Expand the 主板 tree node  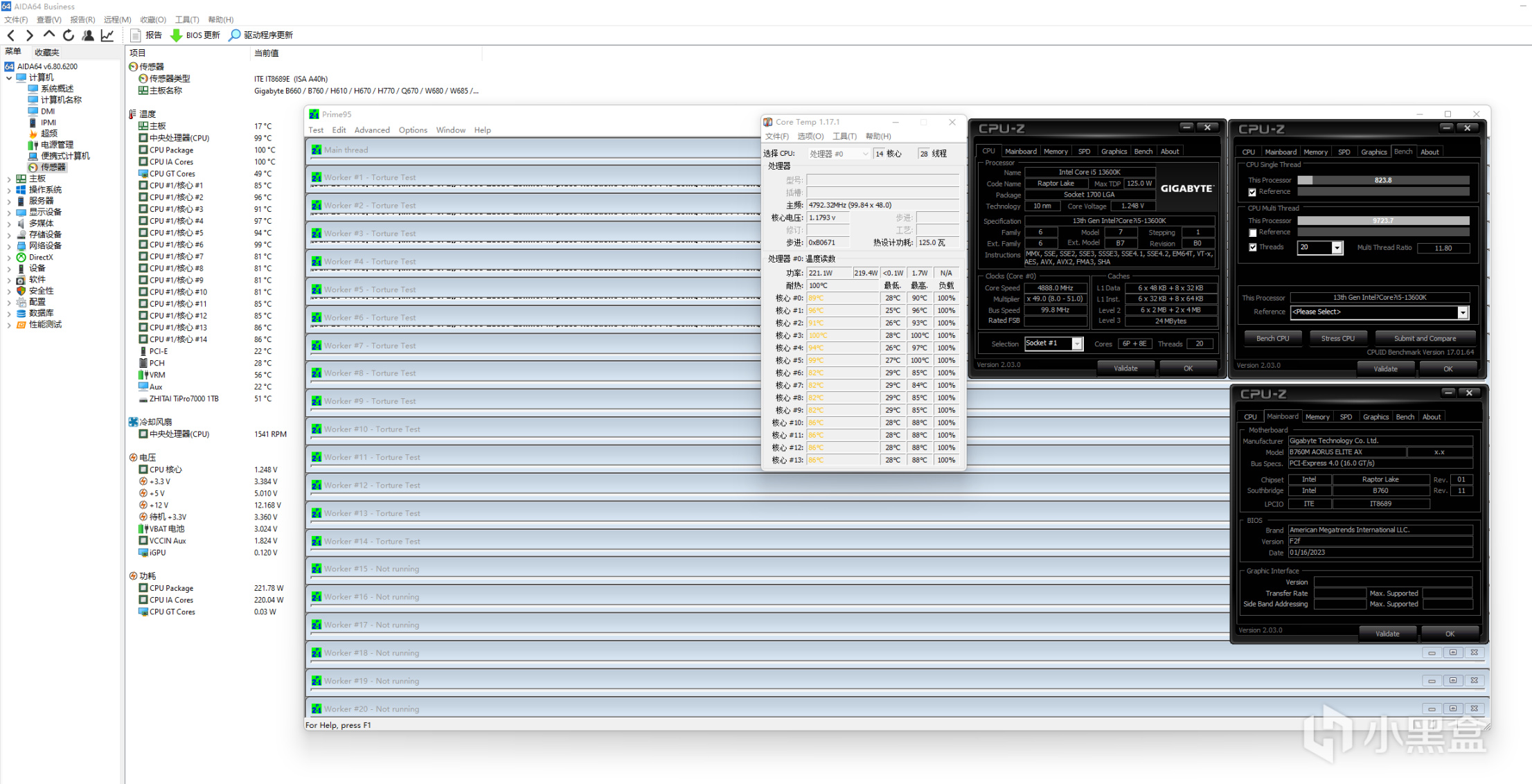[9, 179]
